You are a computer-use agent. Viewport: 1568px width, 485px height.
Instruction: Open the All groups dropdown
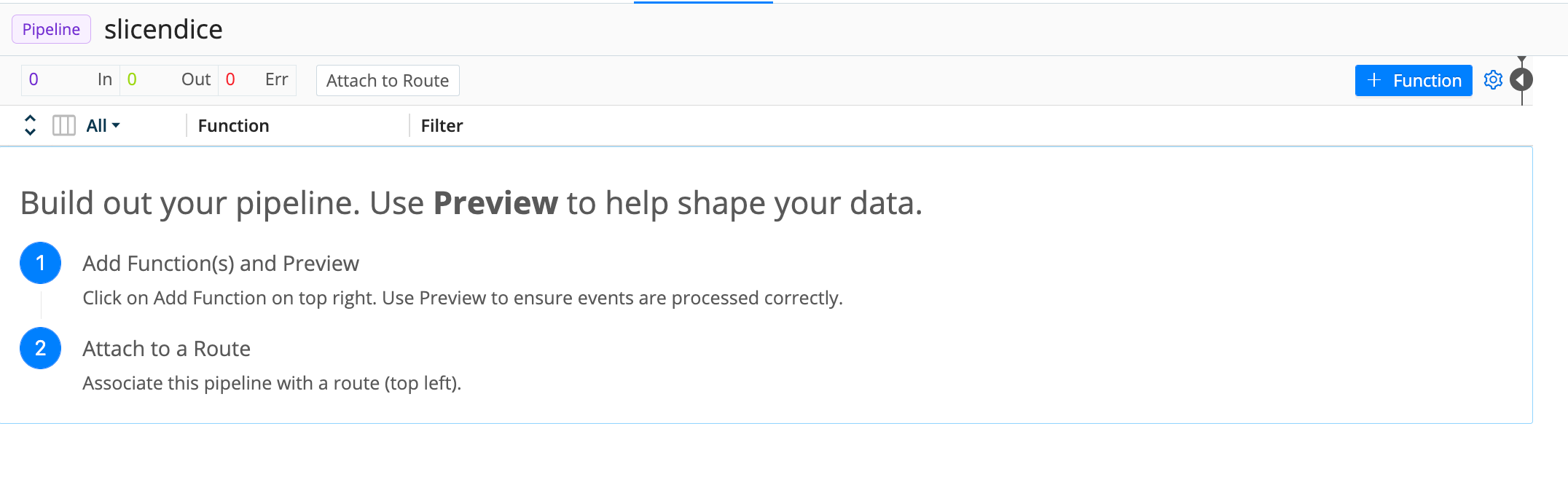point(103,126)
